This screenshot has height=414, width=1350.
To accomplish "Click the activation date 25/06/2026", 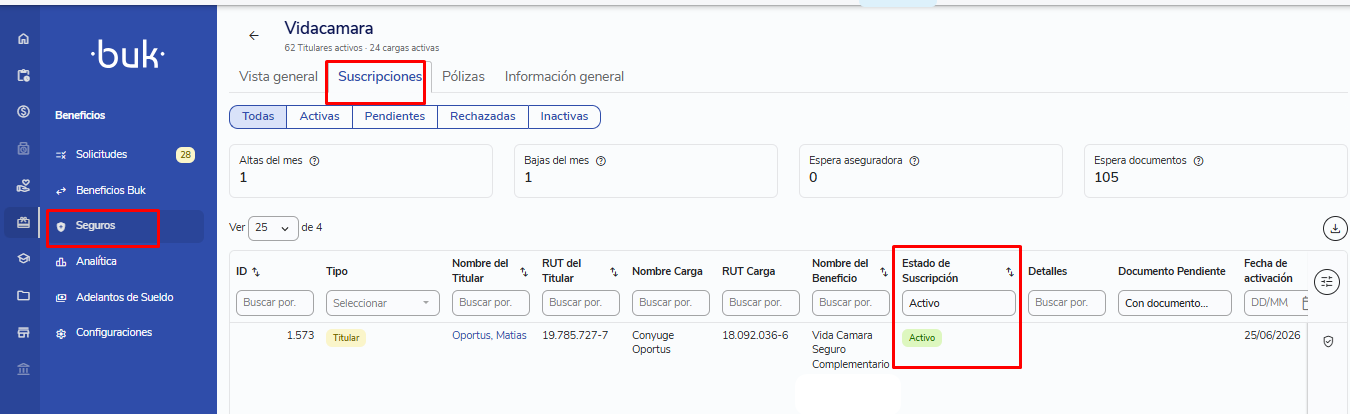I will coord(1272,335).
